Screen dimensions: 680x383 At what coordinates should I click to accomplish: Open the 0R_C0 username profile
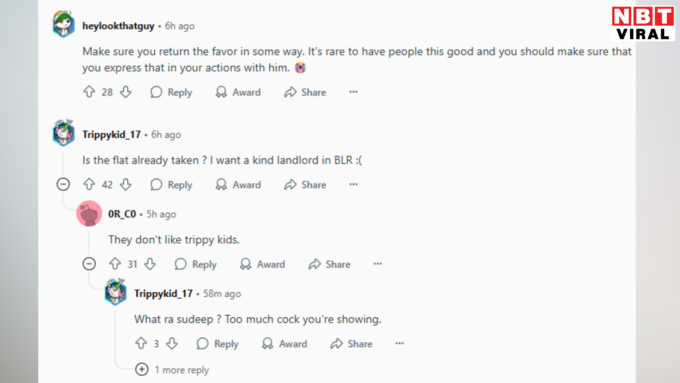[122, 214]
